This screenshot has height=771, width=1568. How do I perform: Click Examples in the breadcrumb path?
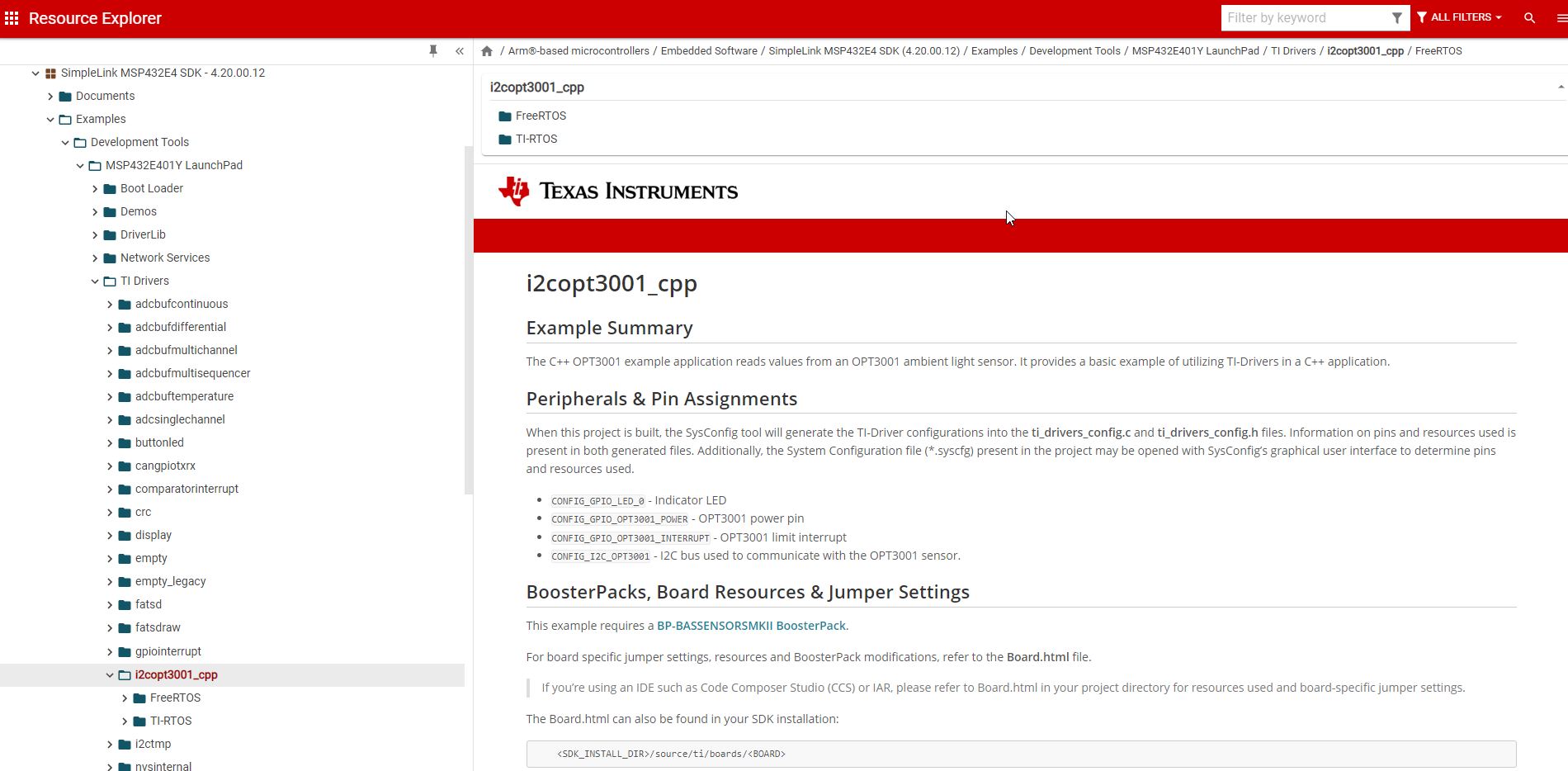[994, 51]
